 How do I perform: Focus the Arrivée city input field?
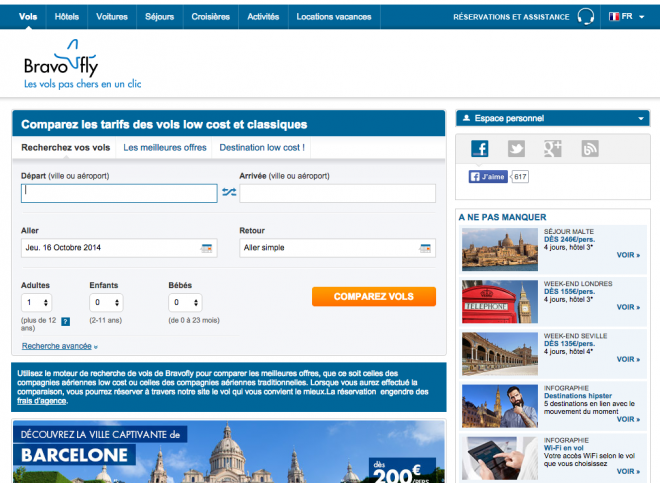click(x=338, y=193)
